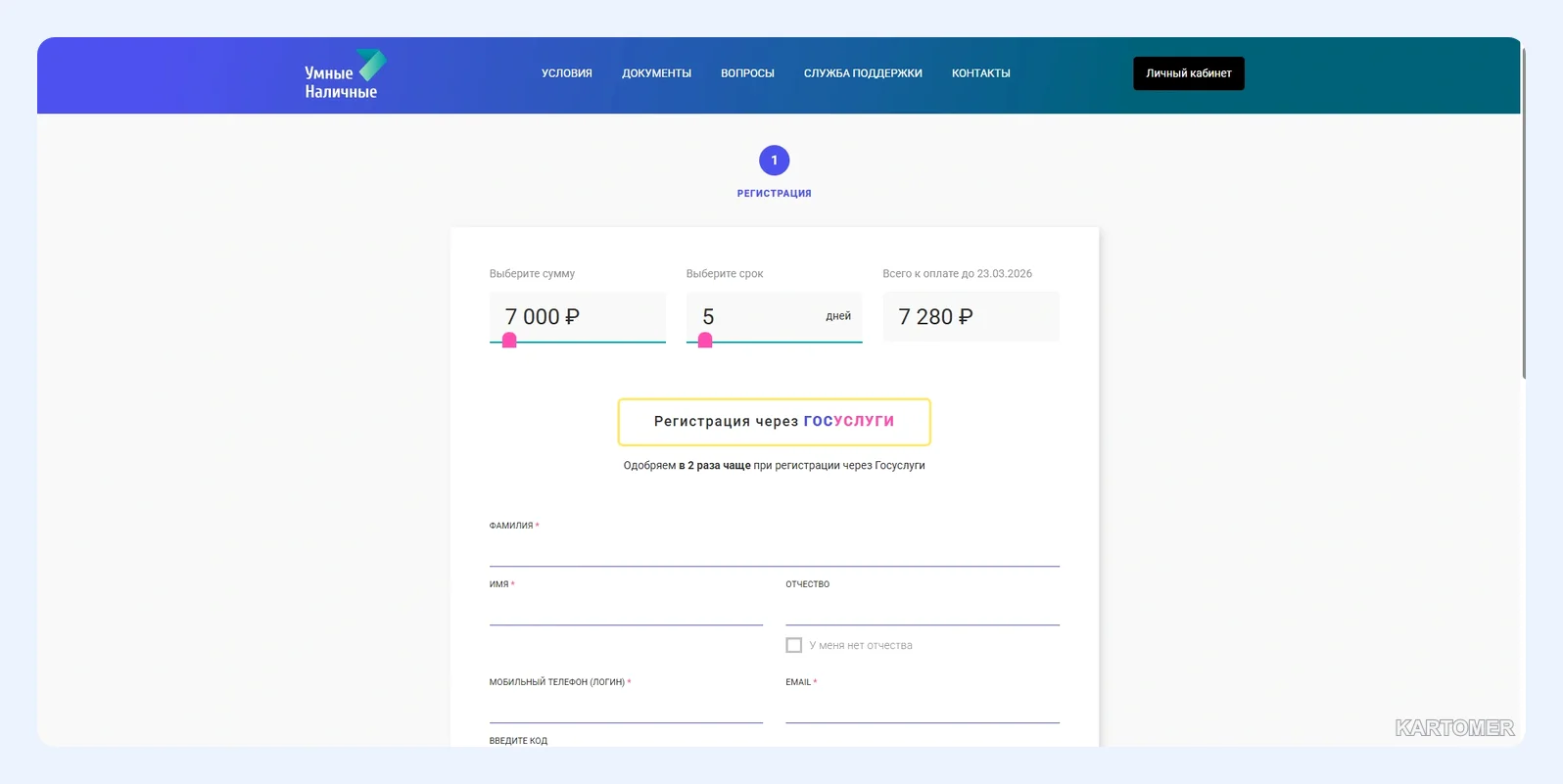The width and height of the screenshot is (1563, 784).
Task: Click the Всего к оплате до 23.03.2026 label
Action: [957, 274]
